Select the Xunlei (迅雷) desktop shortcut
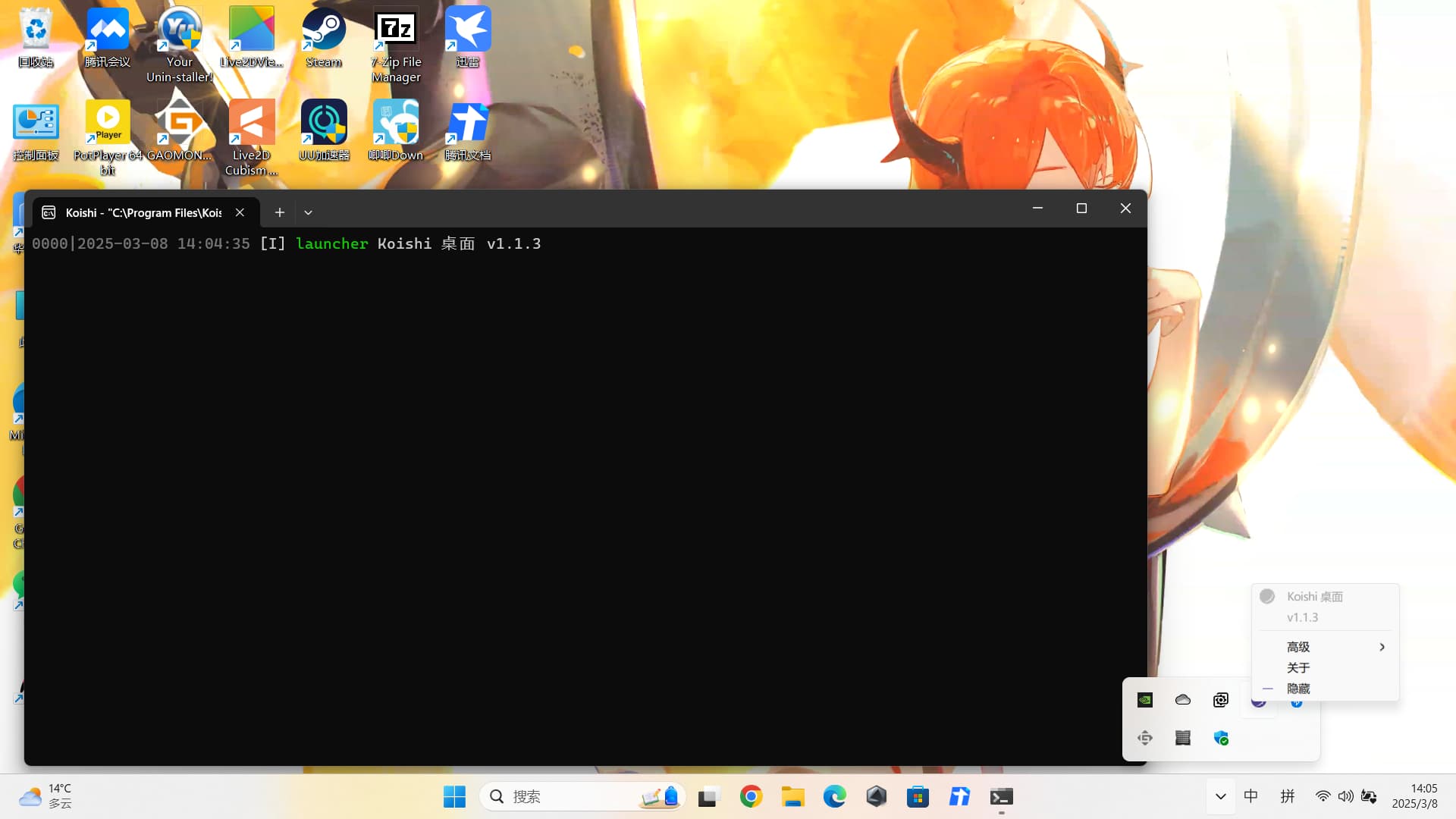The height and width of the screenshot is (819, 1456). click(468, 38)
